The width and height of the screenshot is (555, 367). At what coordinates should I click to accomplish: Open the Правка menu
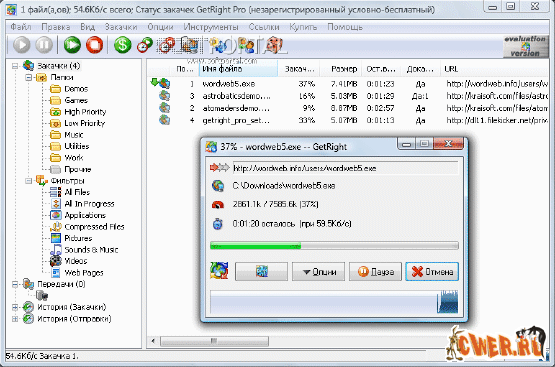(56, 27)
